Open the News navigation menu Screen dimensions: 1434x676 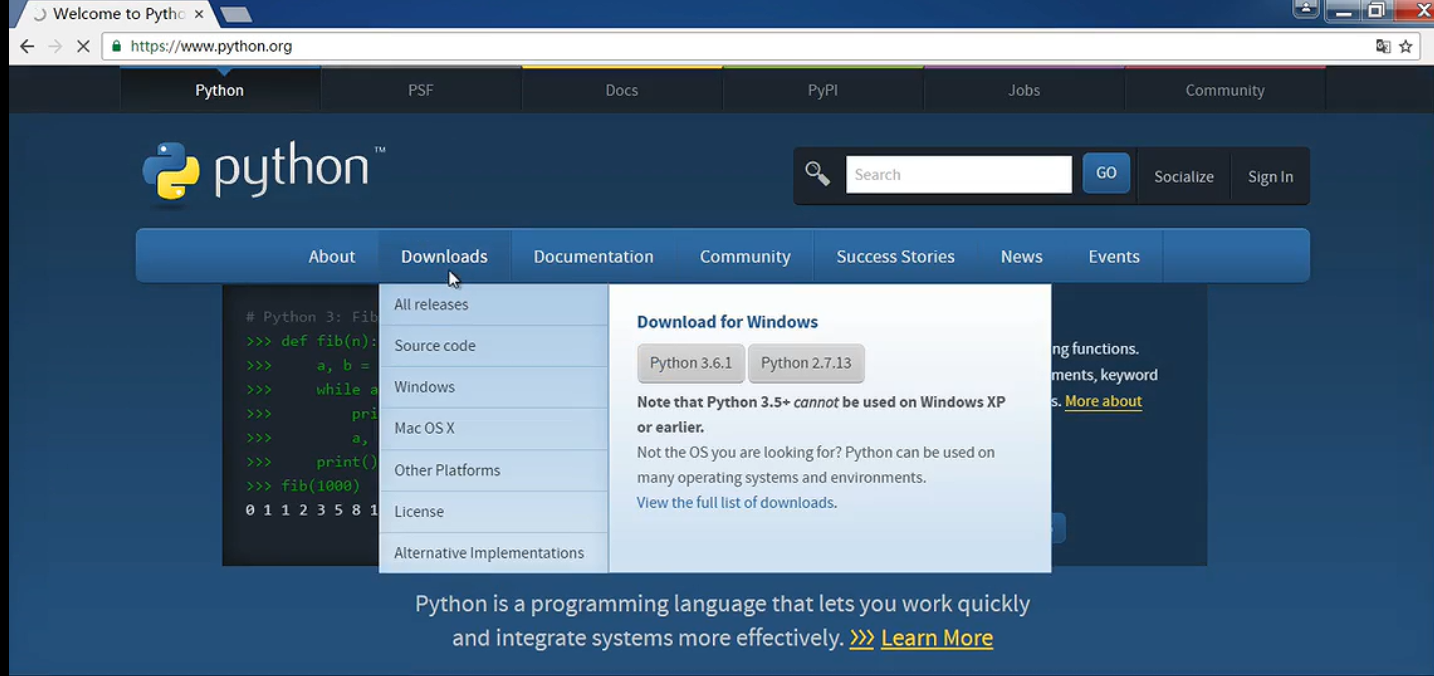pyautogui.click(x=1021, y=256)
